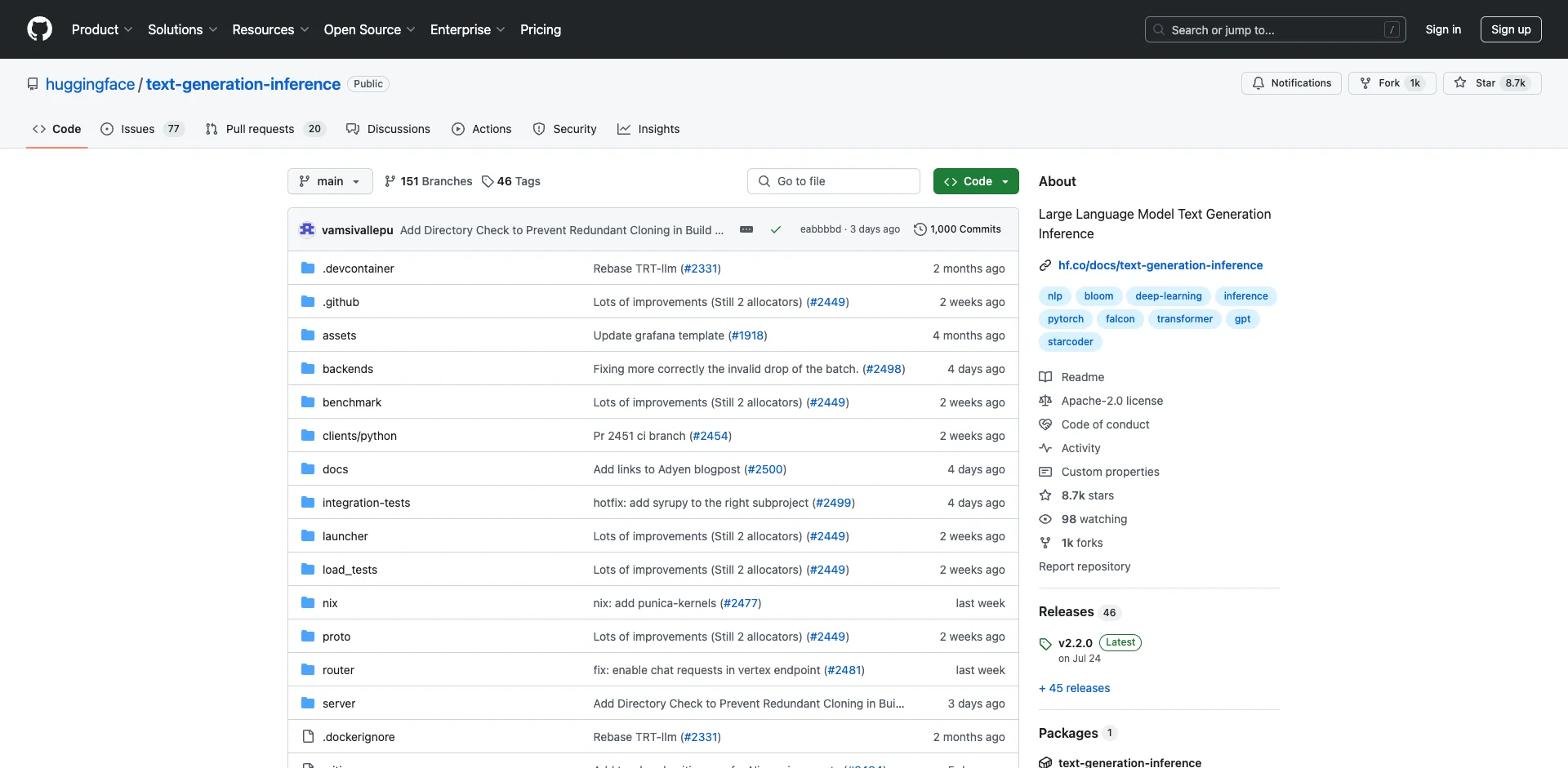This screenshot has height=768, width=1568.
Task: Open the clients/python folder
Action: click(x=359, y=436)
